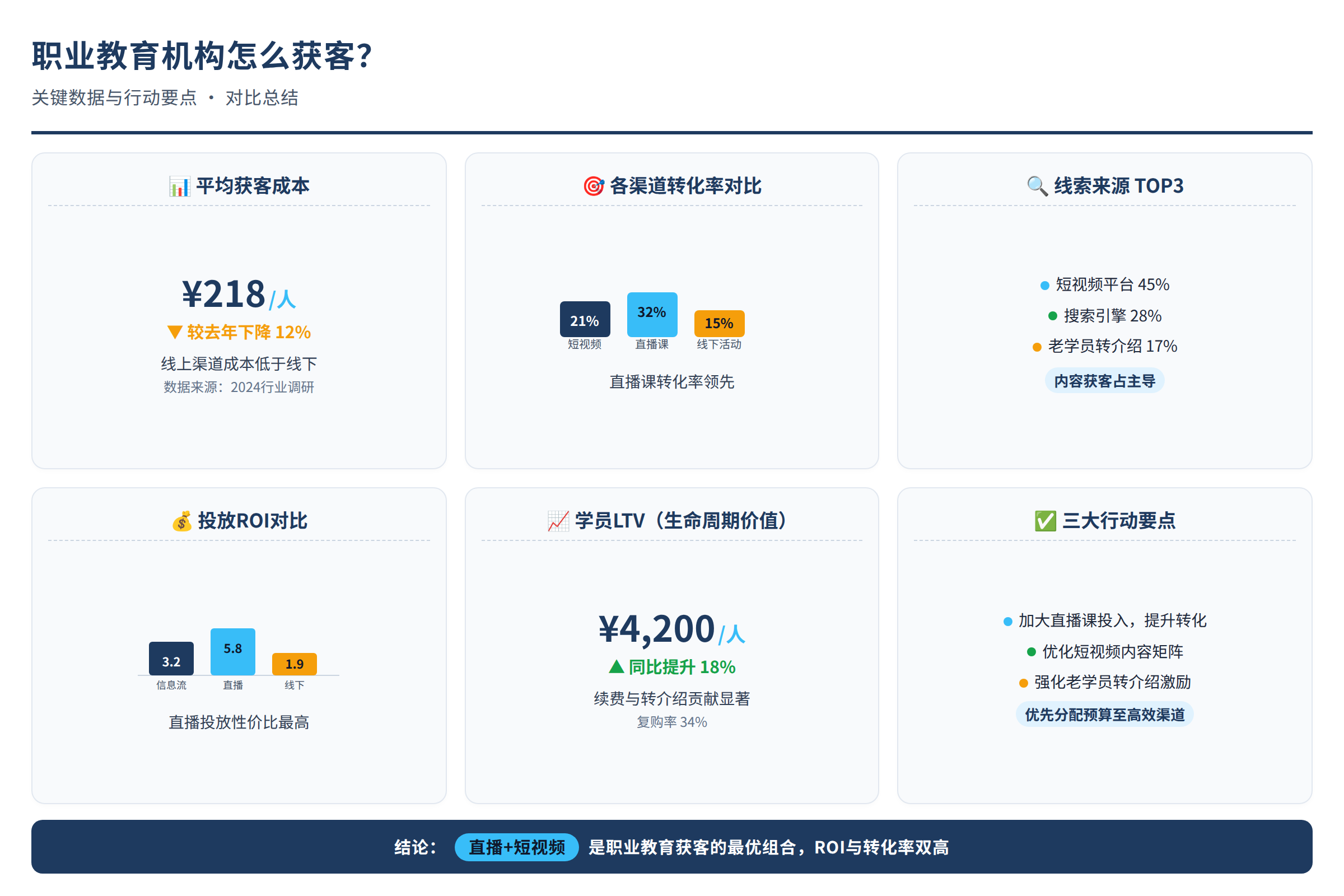The height and width of the screenshot is (896, 1344).
Task: Click the 结论： label in the footer
Action: 416,847
